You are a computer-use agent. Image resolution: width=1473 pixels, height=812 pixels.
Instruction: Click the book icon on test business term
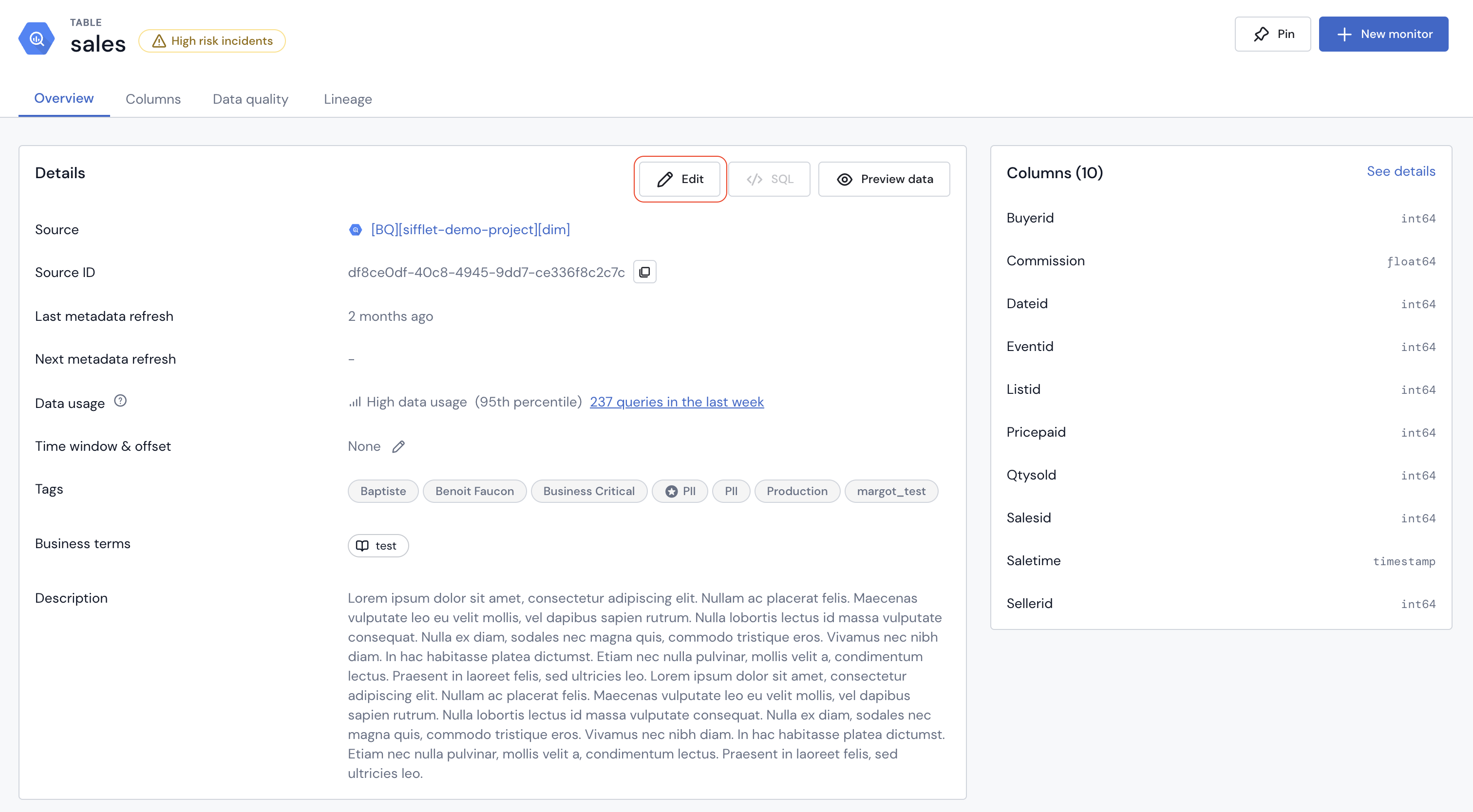[x=362, y=546]
